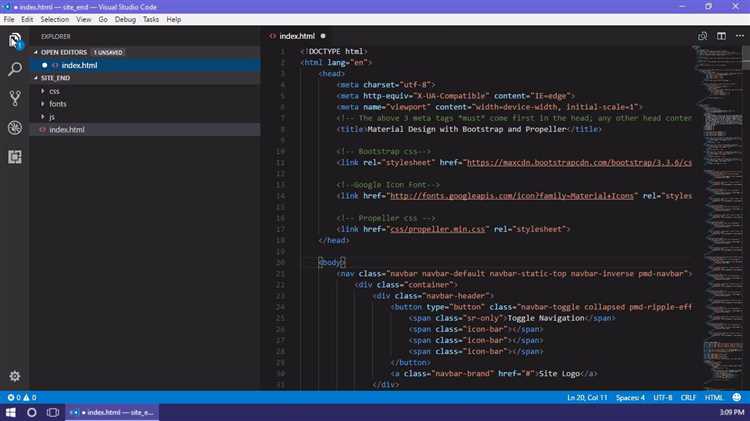Open the Extensions view
750x421 pixels.
click(15, 157)
